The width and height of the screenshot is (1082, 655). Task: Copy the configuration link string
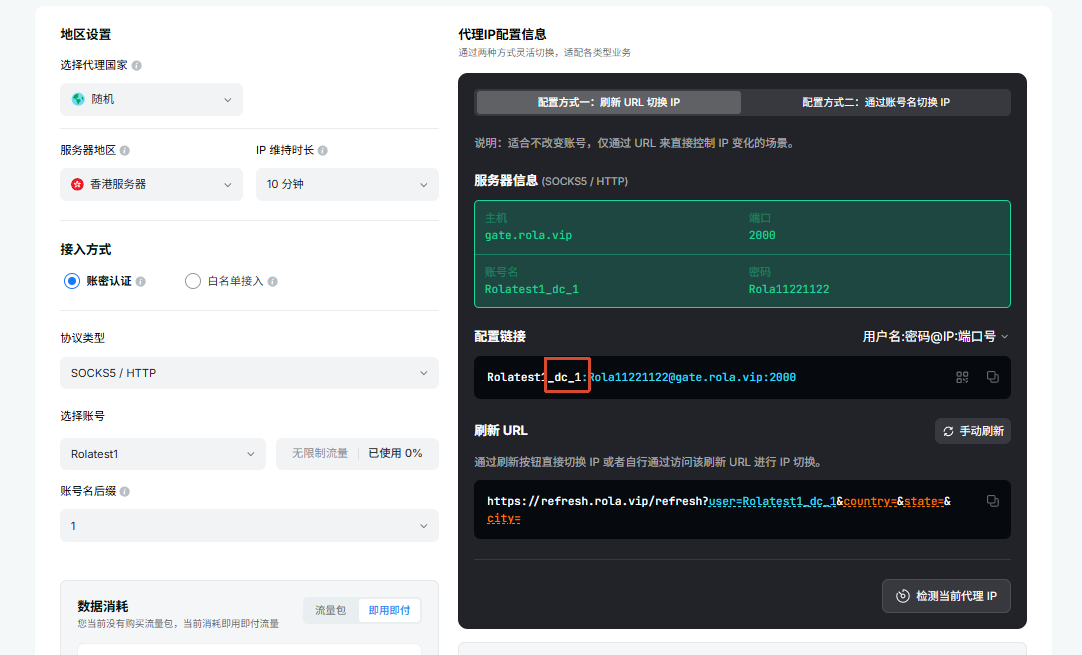[x=992, y=377]
